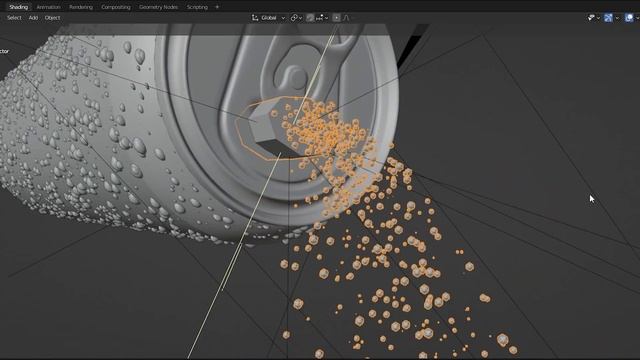Switch to the Animation workspace tab

49,7
